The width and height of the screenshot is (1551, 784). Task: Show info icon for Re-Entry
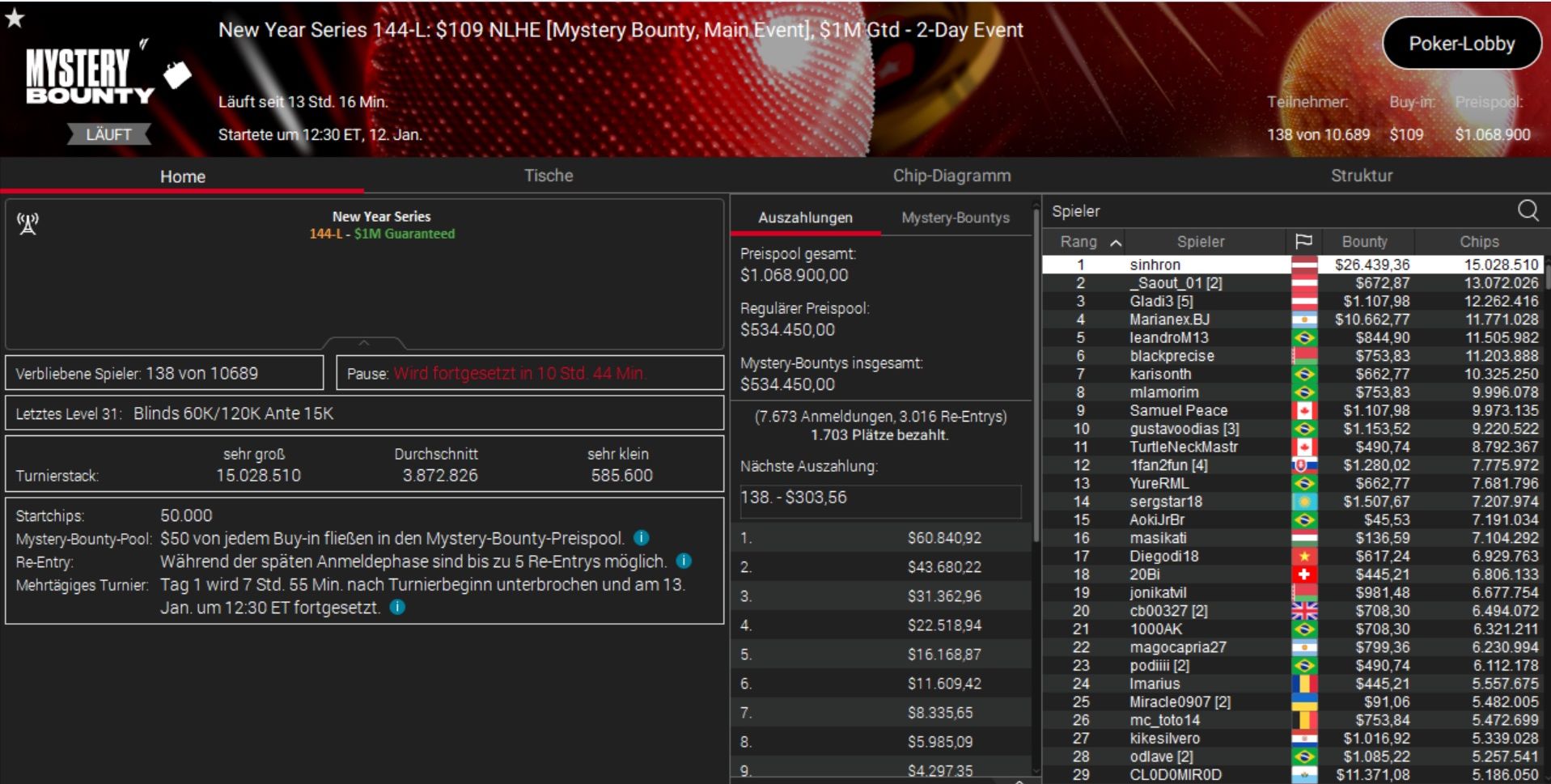(x=683, y=561)
